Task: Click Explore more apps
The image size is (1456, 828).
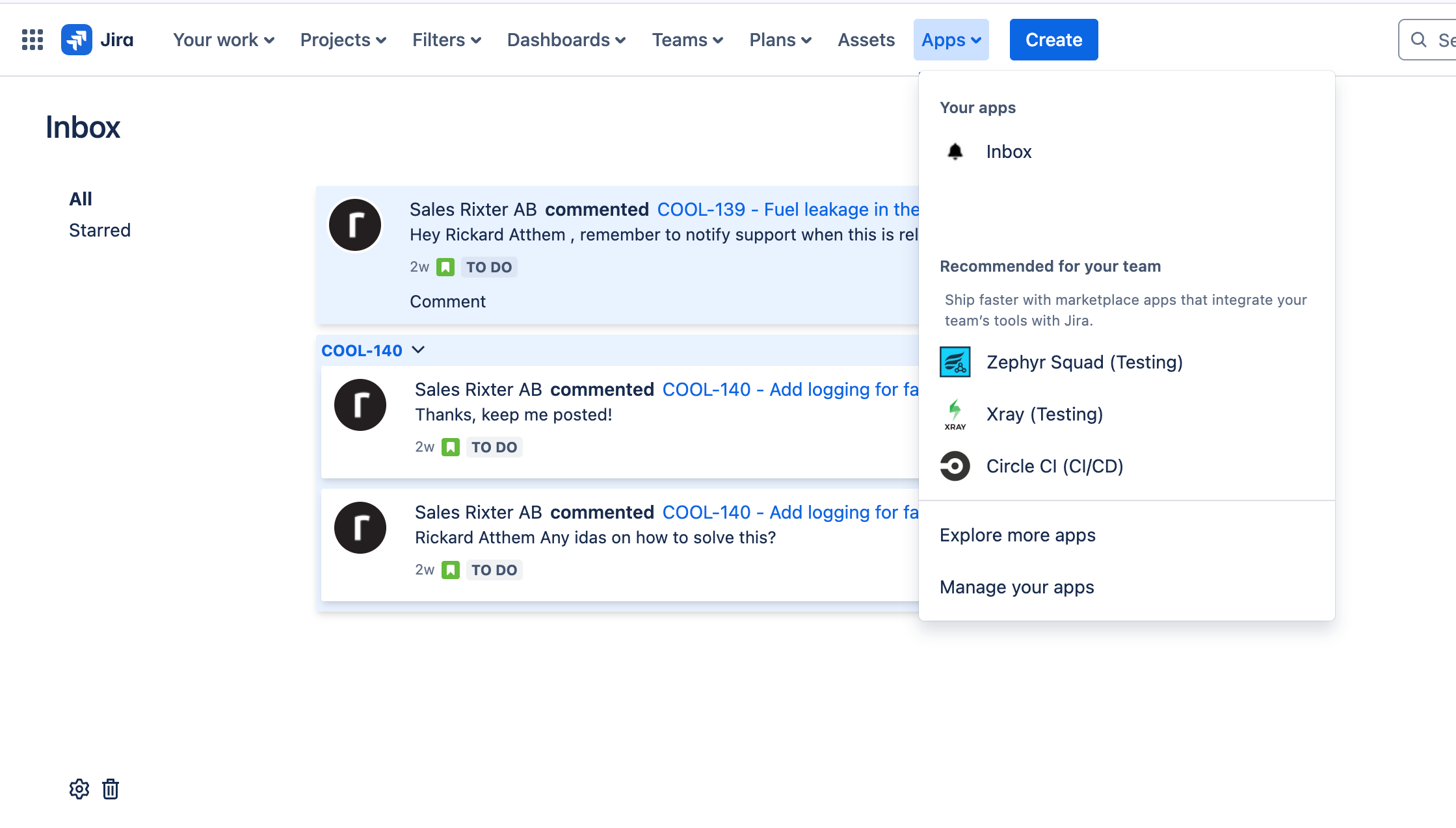Action: 1017,535
